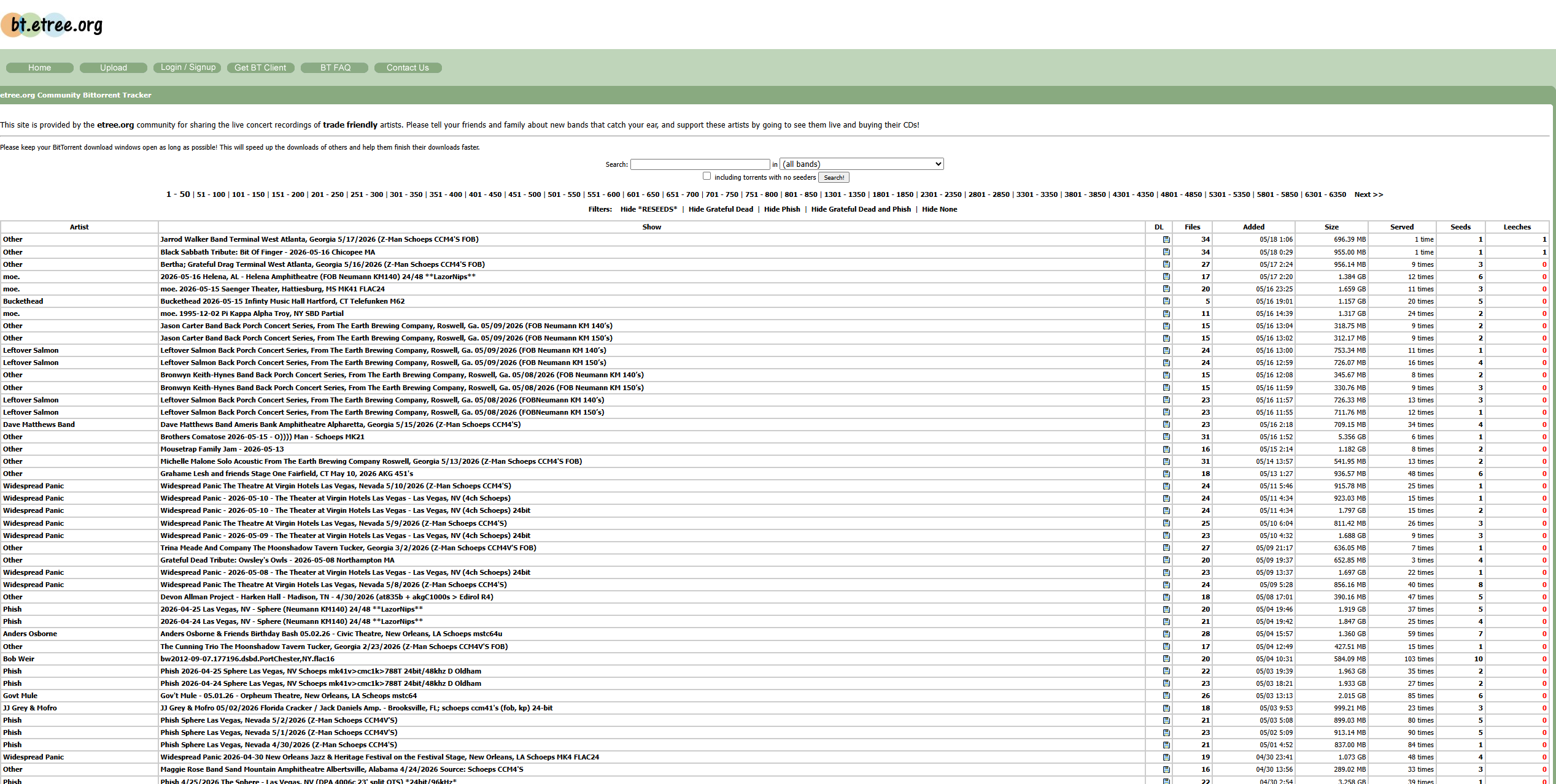Download Buckethead Infinity Music Hall torrent
The image size is (1556, 784).
(x=1166, y=301)
